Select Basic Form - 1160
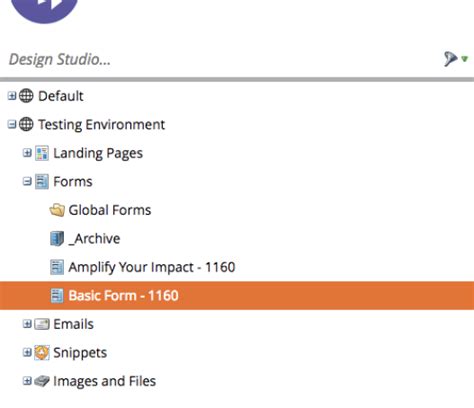This screenshot has width=474, height=408. point(123,296)
